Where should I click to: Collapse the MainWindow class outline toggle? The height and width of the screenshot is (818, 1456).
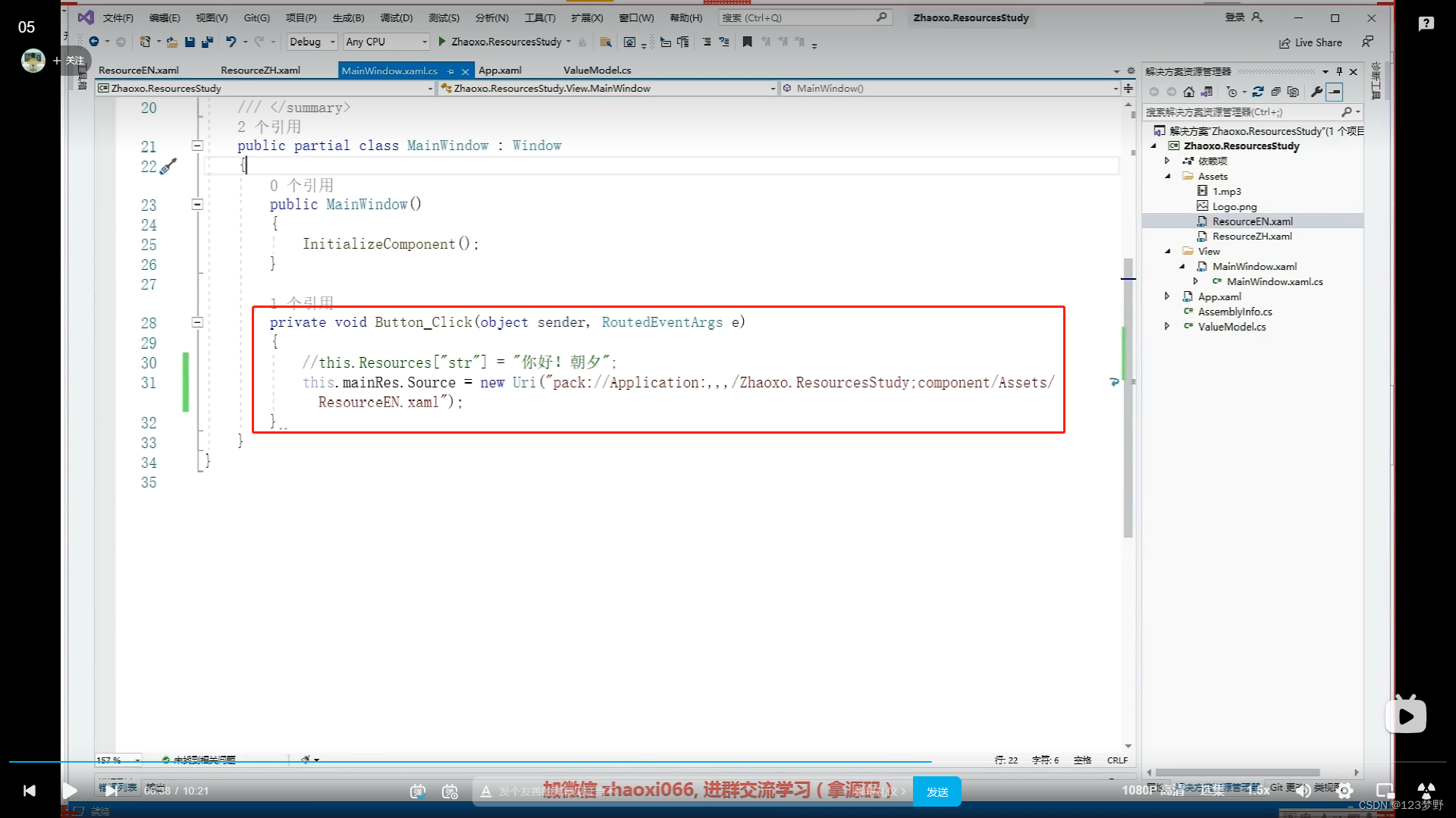tap(197, 146)
